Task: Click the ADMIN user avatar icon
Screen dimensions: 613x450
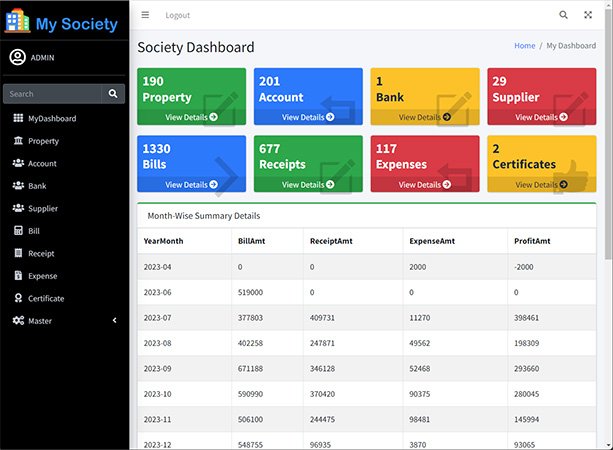Action: [17, 57]
